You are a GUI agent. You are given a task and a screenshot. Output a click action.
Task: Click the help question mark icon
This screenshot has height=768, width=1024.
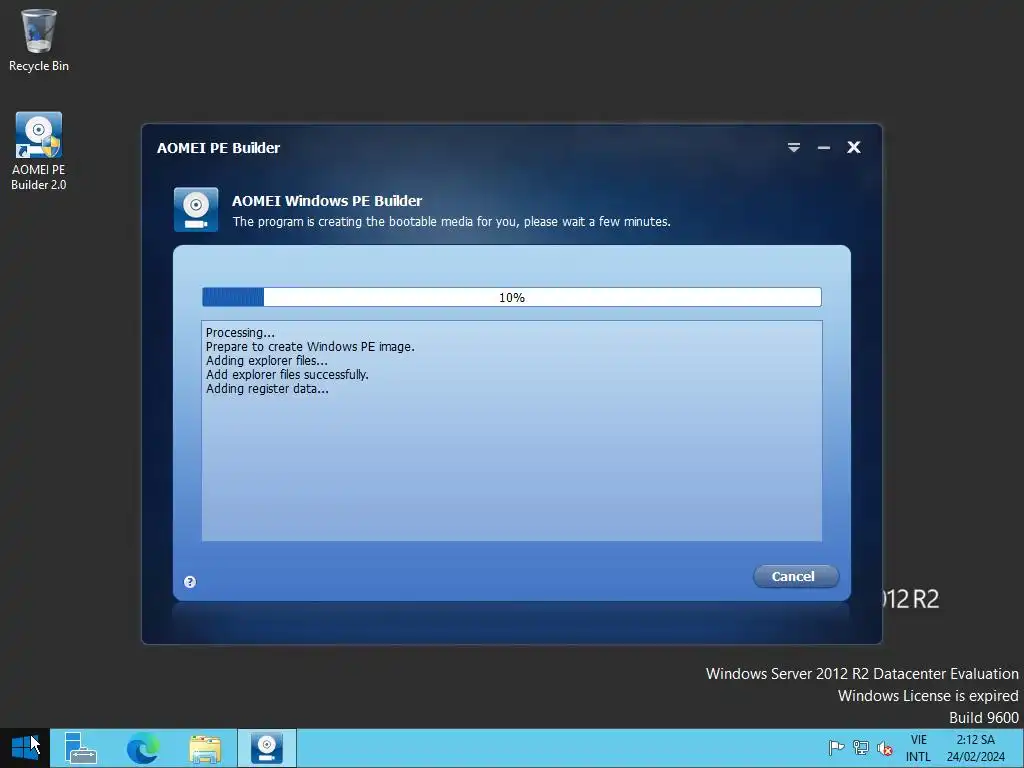190,582
